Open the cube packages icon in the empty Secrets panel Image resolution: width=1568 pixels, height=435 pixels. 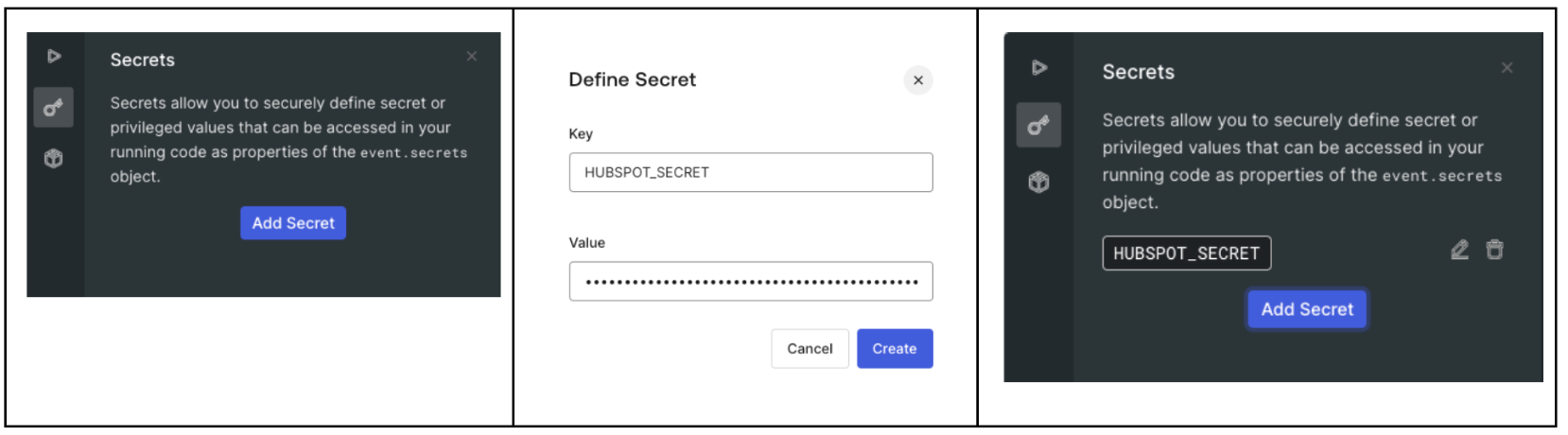pos(54,158)
